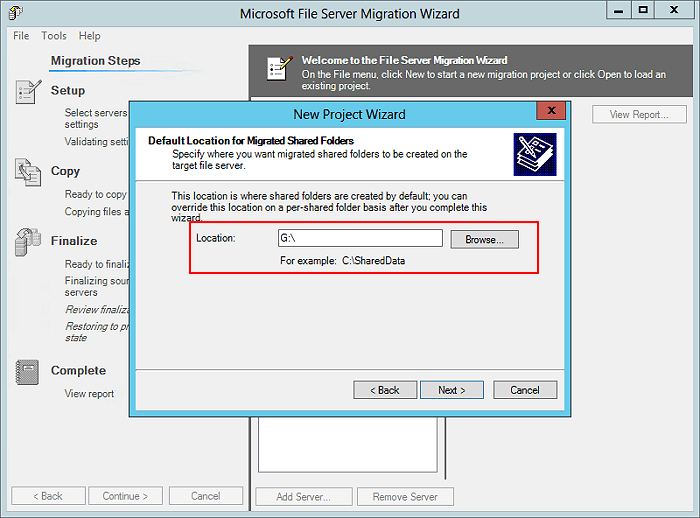The image size is (700, 518).
Task: Click the application icon in title bar
Action: tap(18, 13)
